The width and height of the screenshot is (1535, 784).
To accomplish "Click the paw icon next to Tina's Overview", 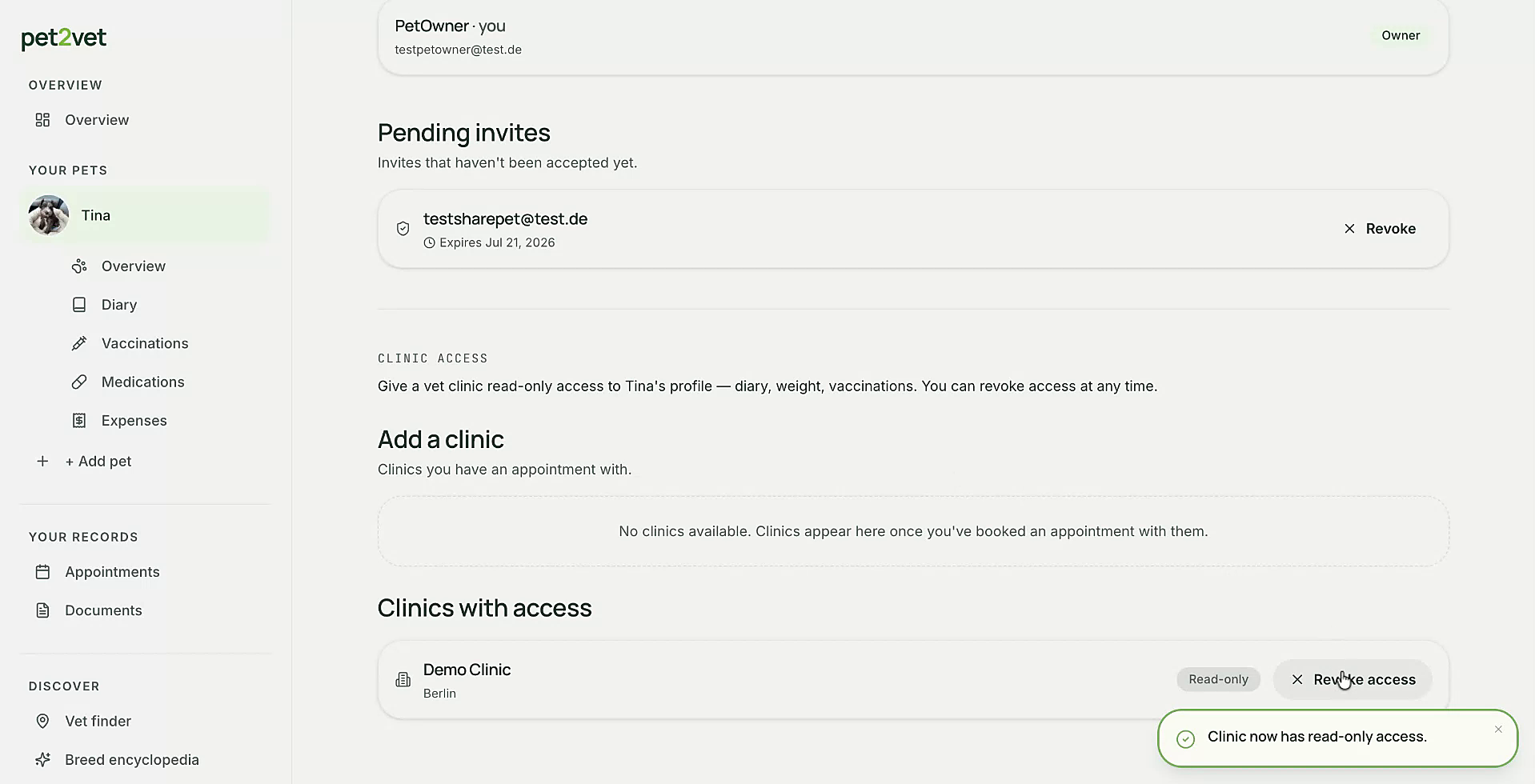I will (x=79, y=266).
